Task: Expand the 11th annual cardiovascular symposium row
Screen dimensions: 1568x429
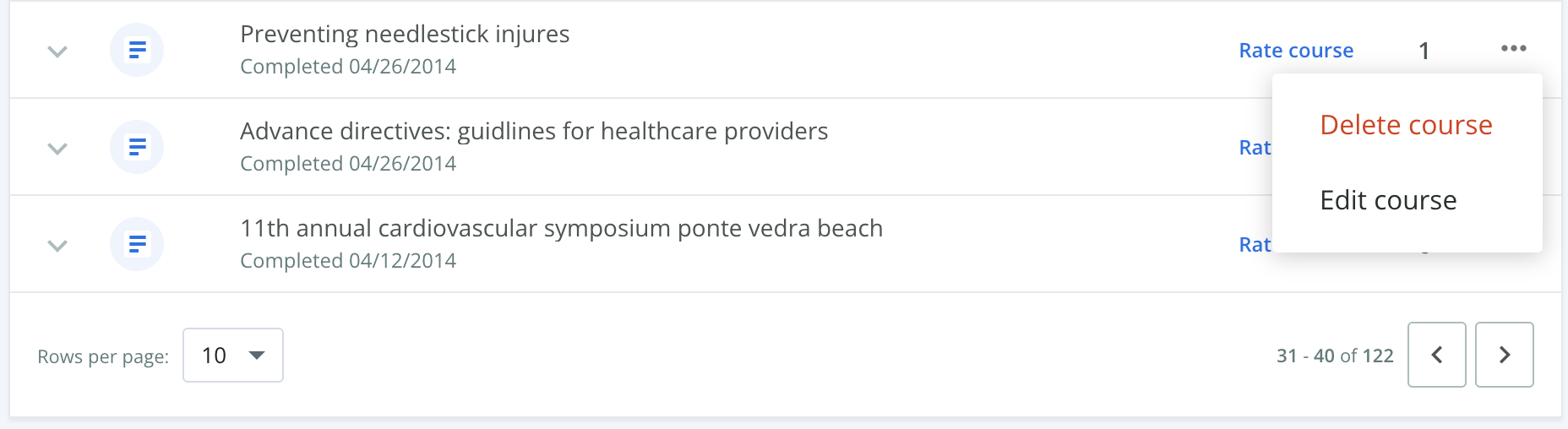Action: coord(57,246)
